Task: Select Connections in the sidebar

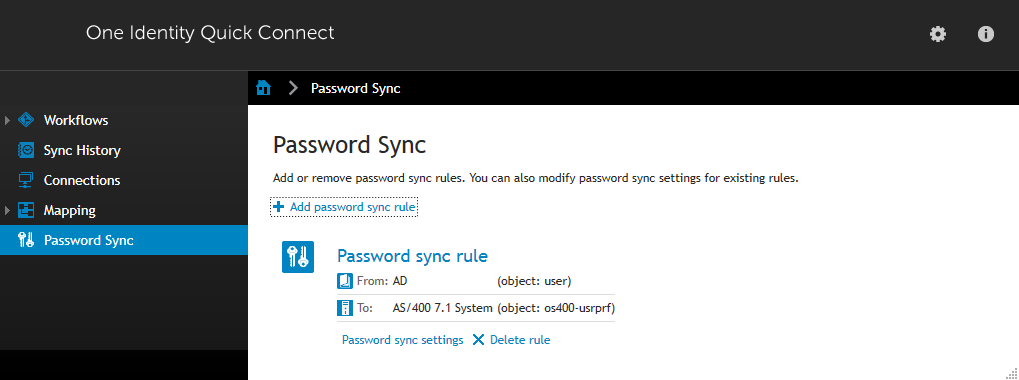Action: [82, 180]
